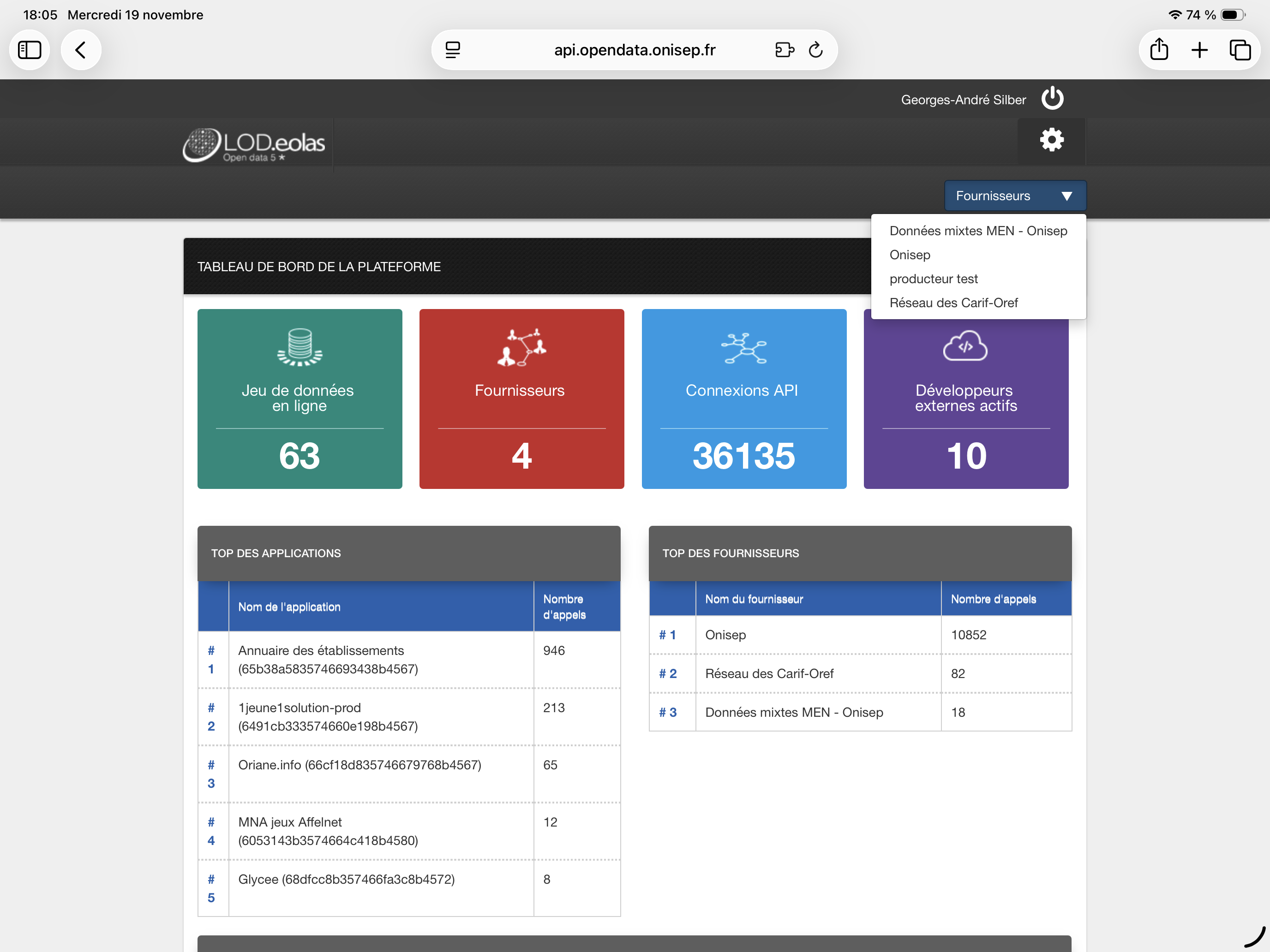Screen dimensions: 1270x952
Task: Open the Connexions API tile
Action: pyautogui.click(x=743, y=399)
